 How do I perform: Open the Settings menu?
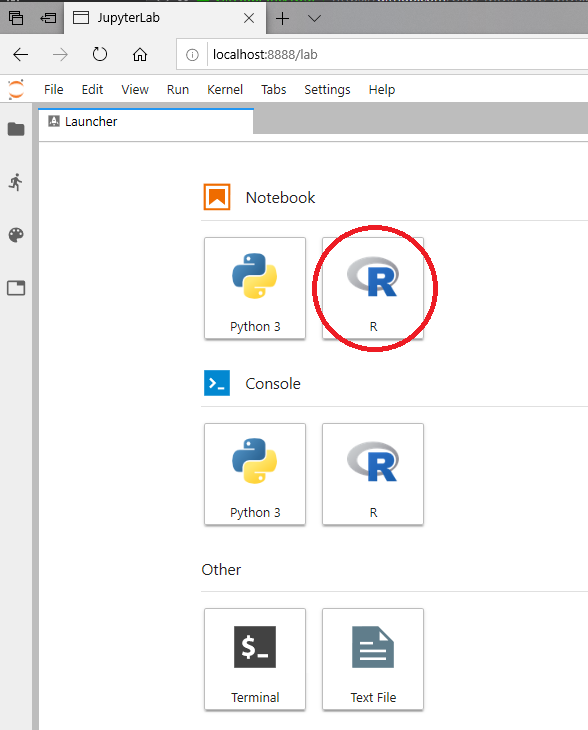[327, 89]
